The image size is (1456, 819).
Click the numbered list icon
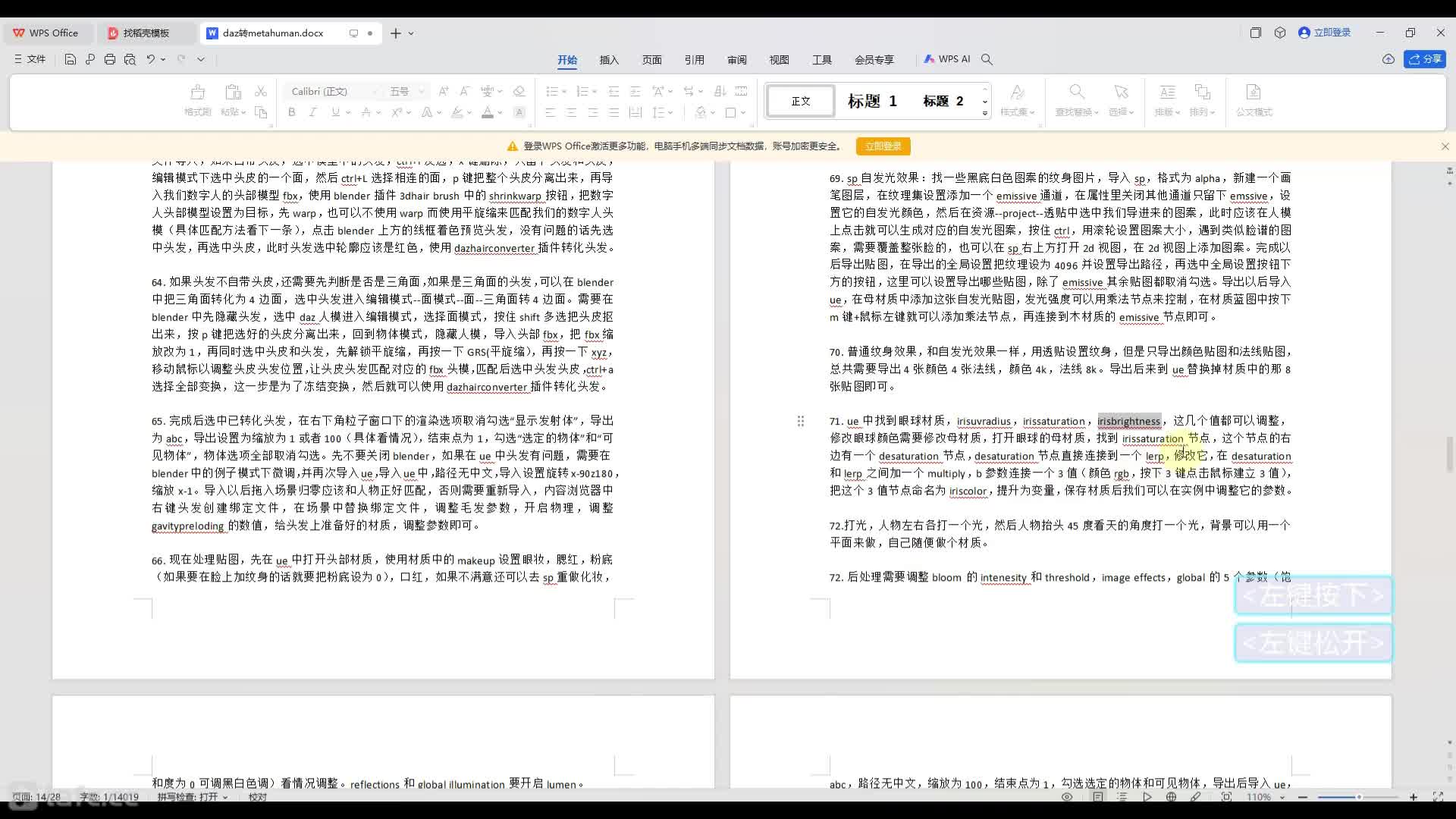pos(582,91)
